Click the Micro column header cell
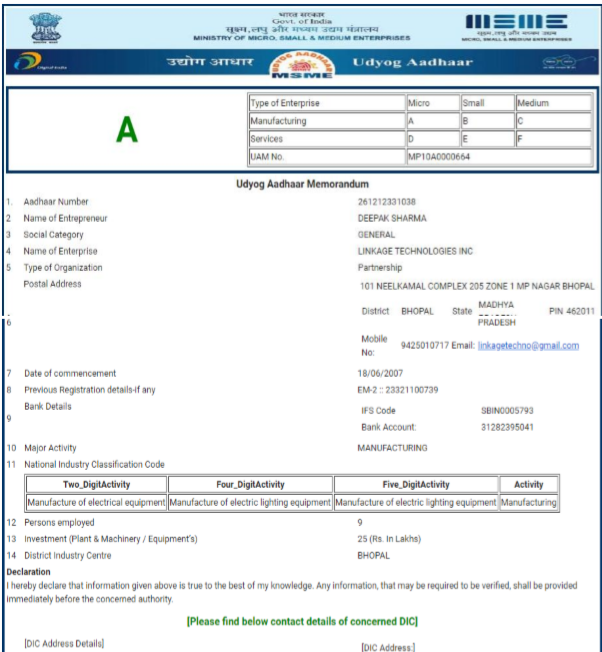 pos(433,103)
